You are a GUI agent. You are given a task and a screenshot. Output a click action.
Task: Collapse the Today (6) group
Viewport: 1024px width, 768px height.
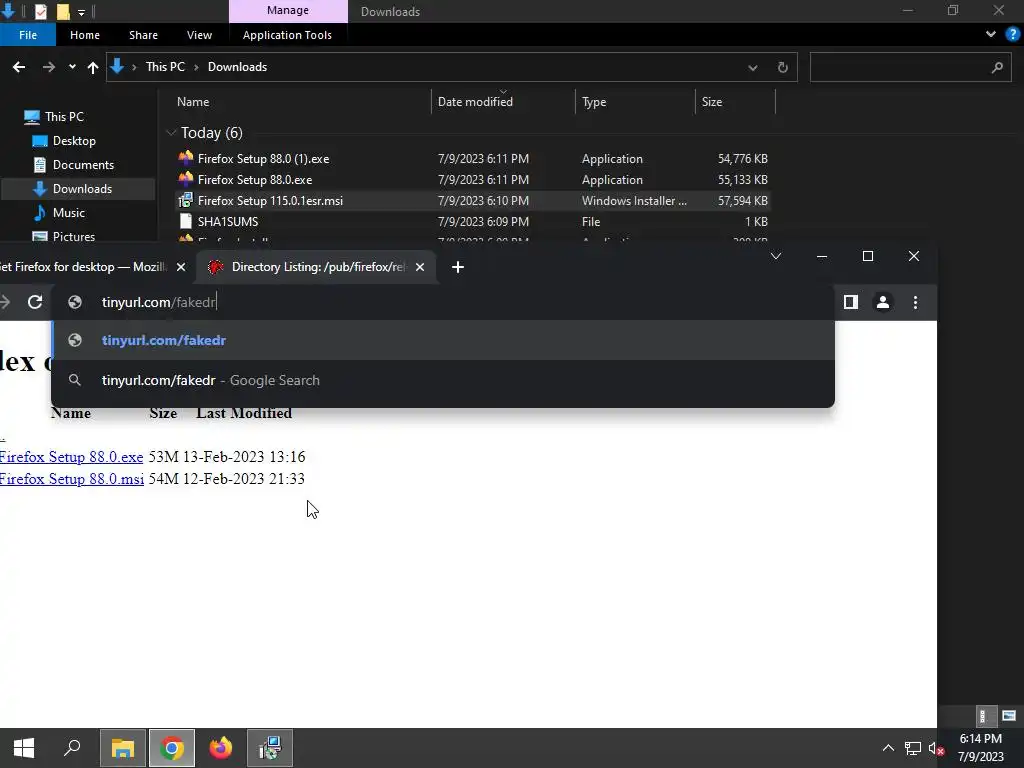(x=171, y=133)
